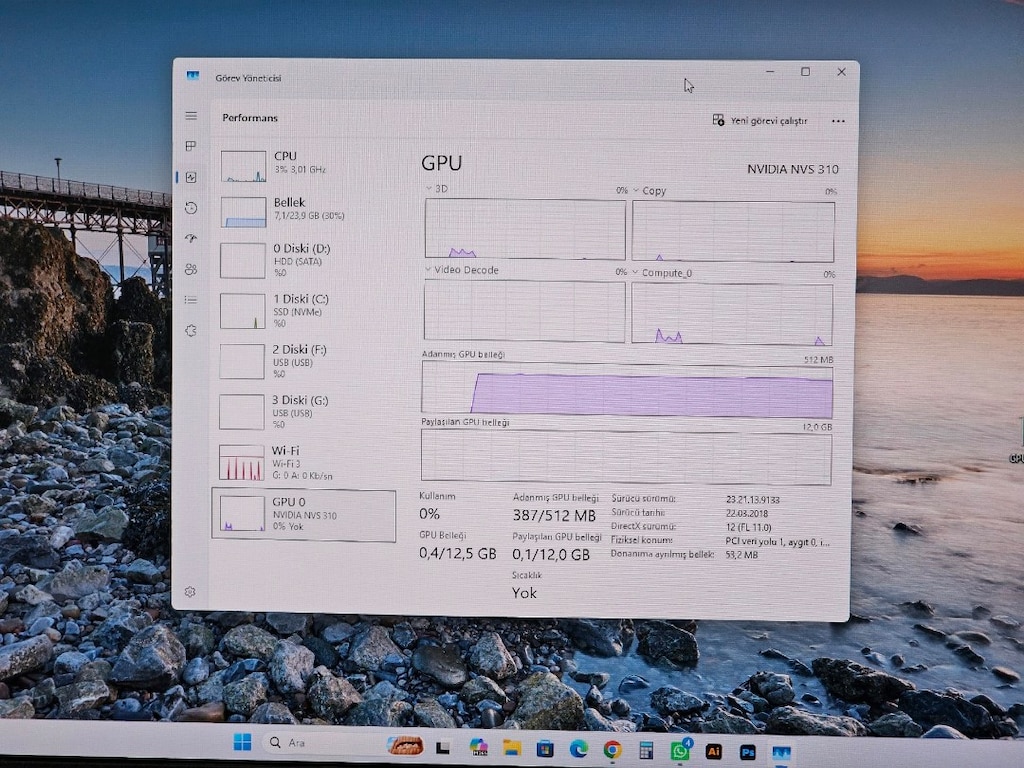
Task: Click the Task Manager title bar app icon
Action: (x=193, y=76)
